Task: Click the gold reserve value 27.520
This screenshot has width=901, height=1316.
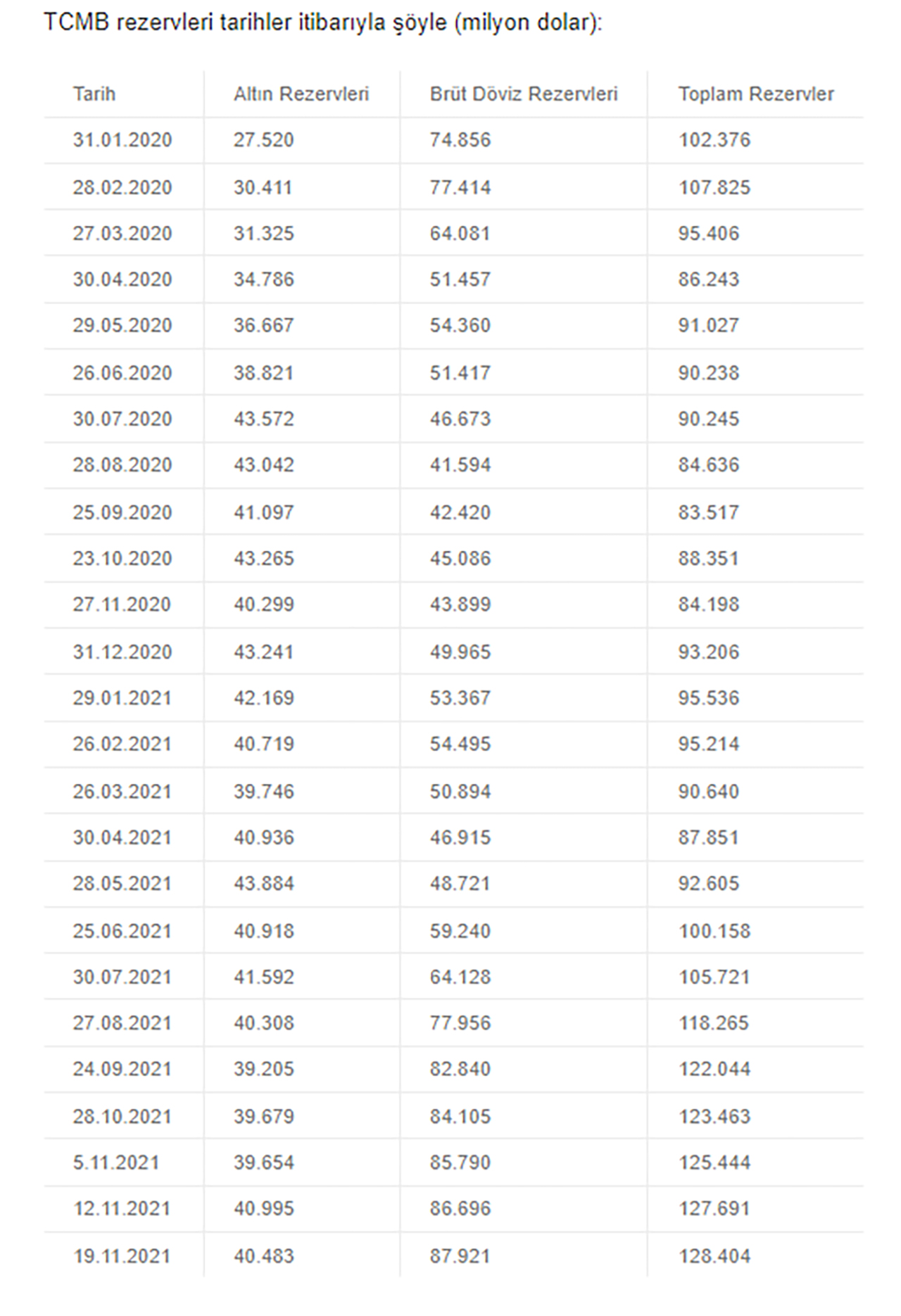Action: point(263,140)
